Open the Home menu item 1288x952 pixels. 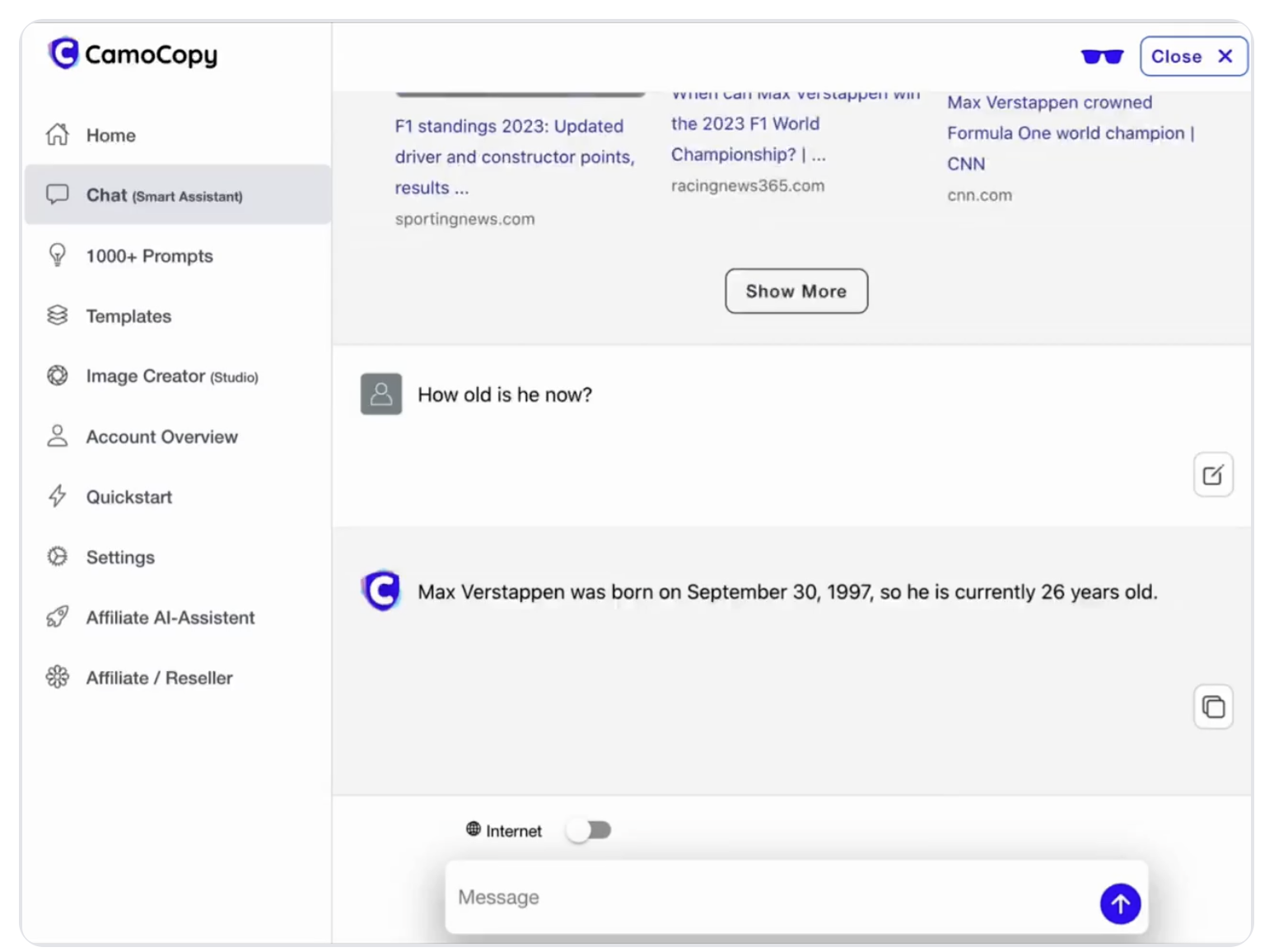110,135
